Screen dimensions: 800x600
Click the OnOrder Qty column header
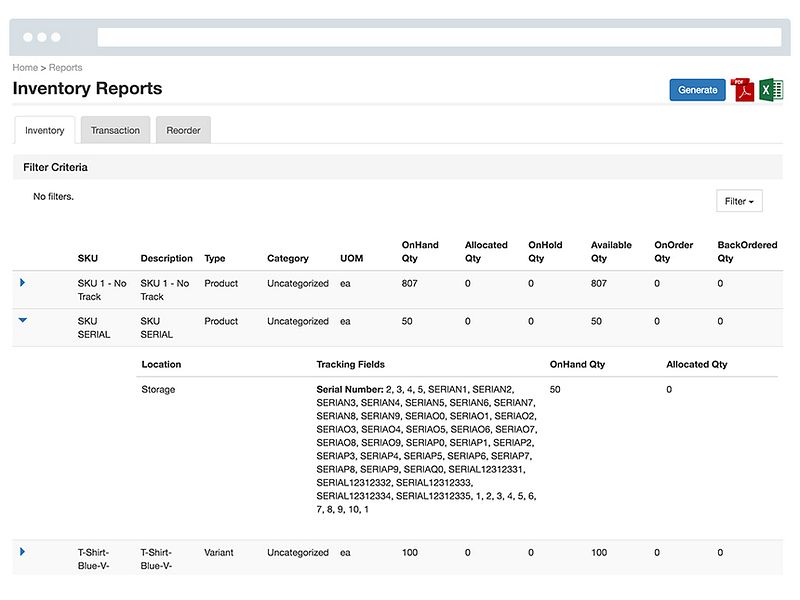click(673, 252)
